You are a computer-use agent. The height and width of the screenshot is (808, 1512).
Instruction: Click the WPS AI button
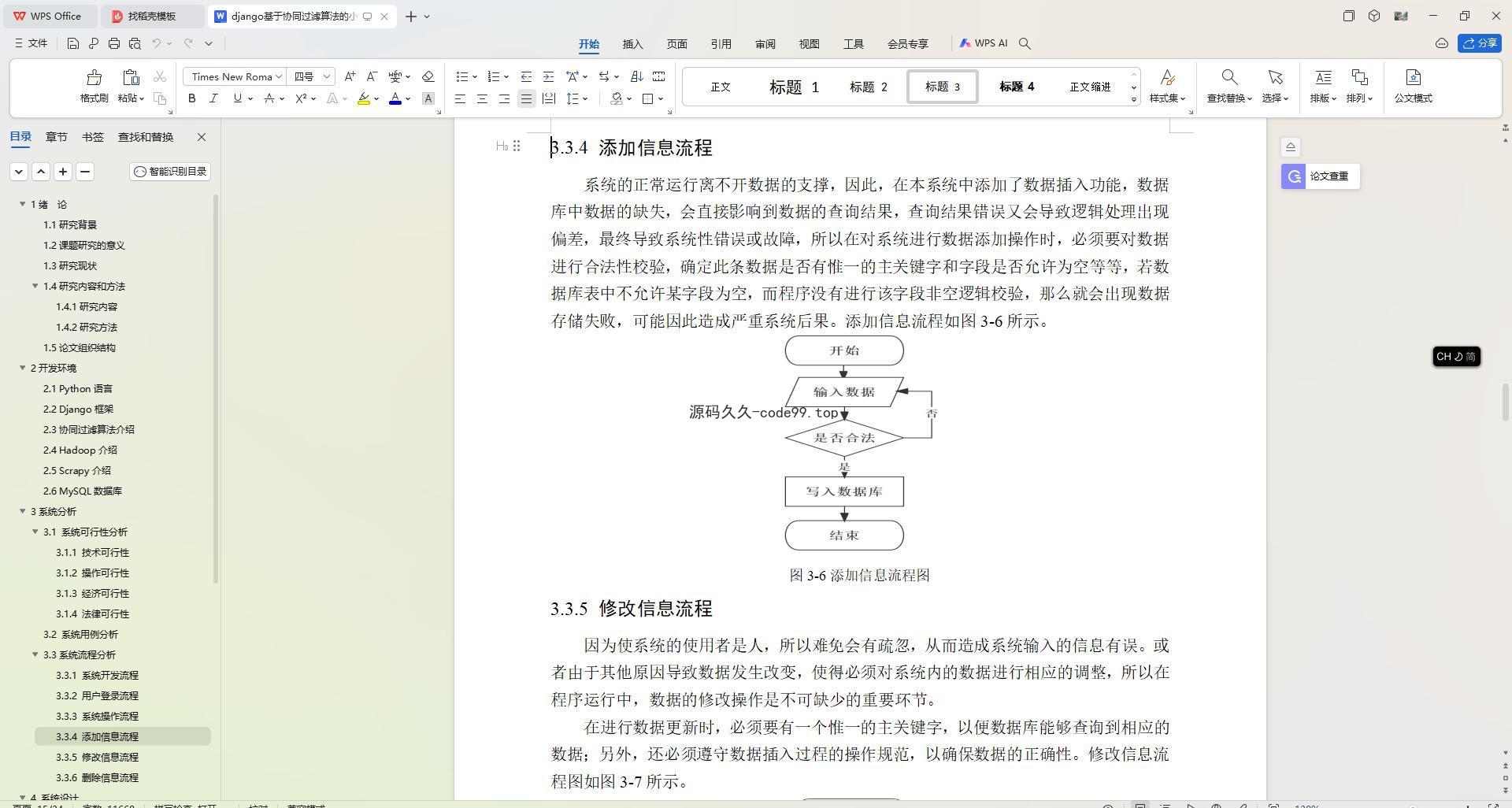point(984,43)
